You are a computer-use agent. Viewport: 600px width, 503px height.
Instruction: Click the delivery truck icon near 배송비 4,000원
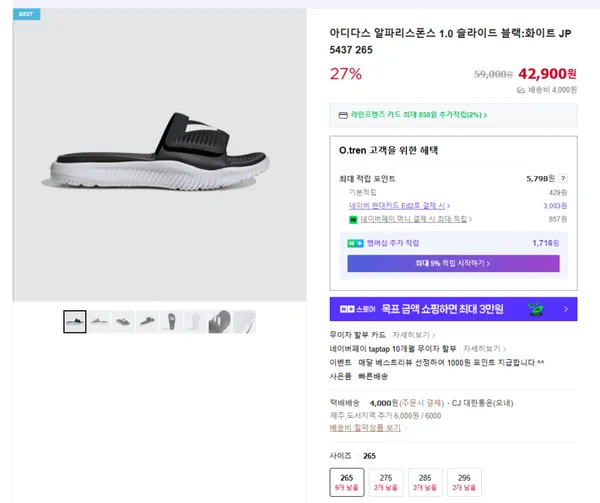[x=521, y=90]
